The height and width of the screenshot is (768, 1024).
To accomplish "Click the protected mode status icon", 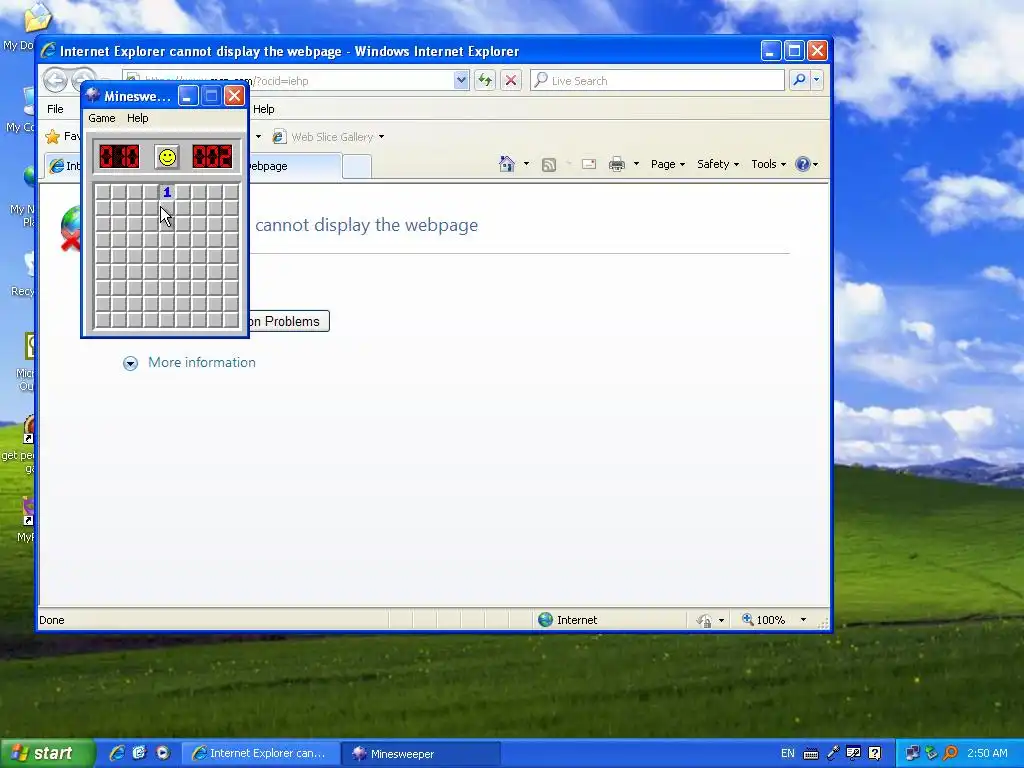I will coord(704,620).
